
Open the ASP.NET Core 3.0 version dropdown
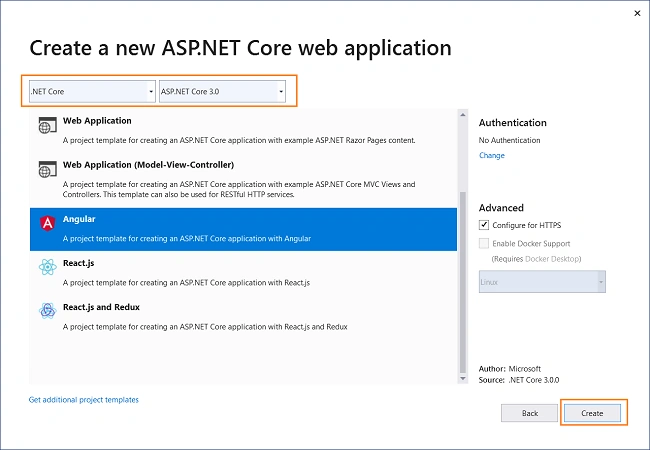[223, 92]
